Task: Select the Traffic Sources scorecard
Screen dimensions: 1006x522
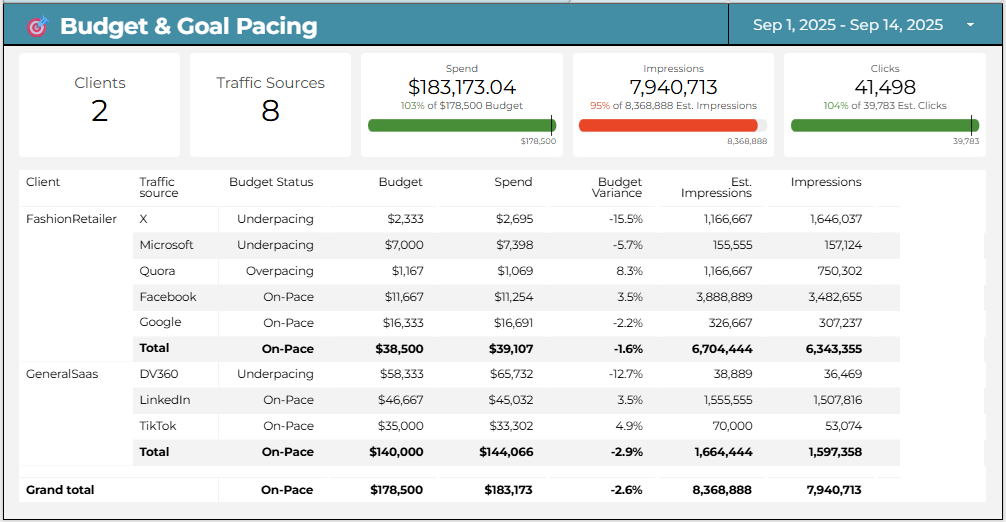Action: 270,105
